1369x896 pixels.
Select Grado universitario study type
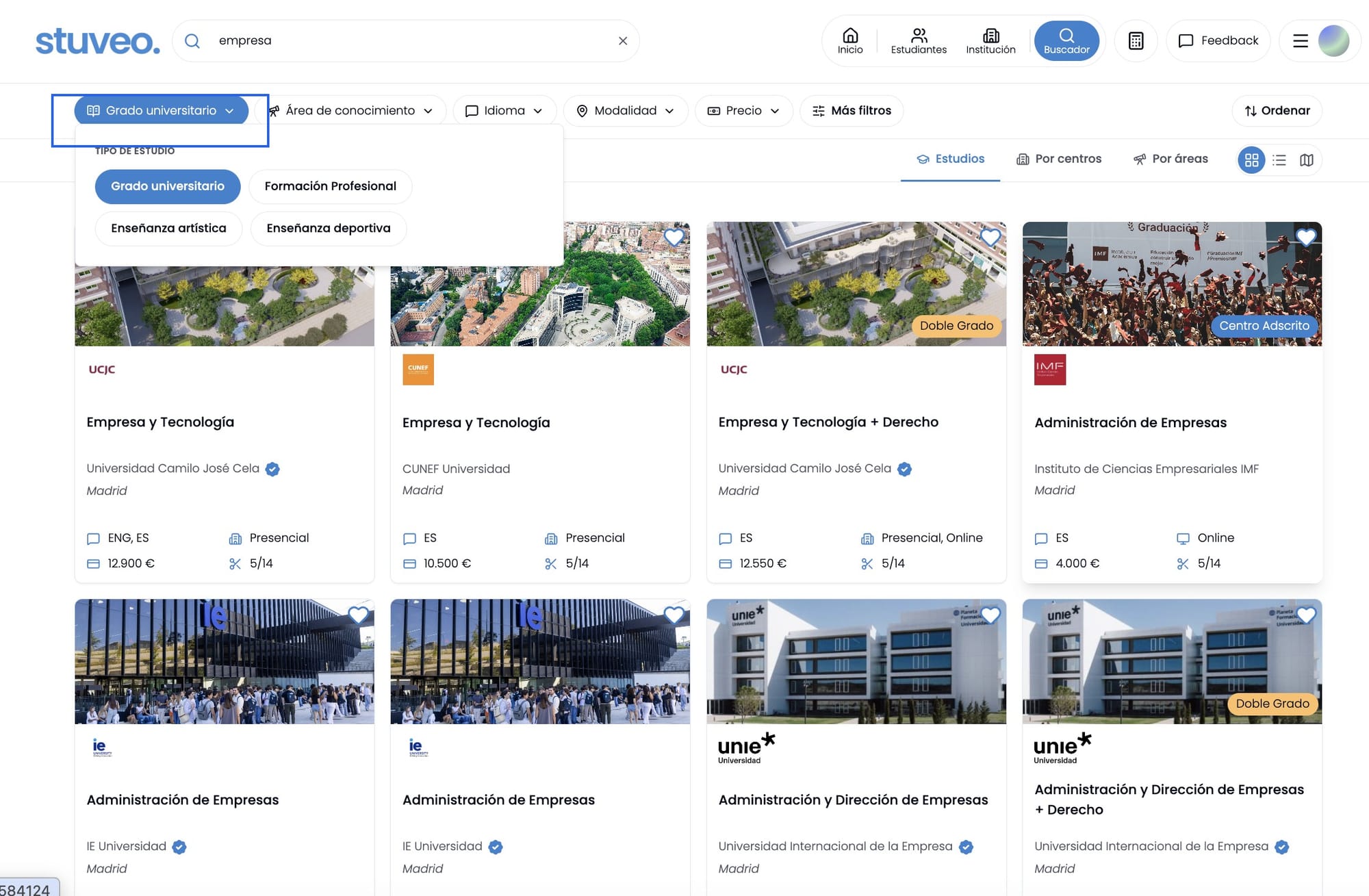tap(168, 186)
